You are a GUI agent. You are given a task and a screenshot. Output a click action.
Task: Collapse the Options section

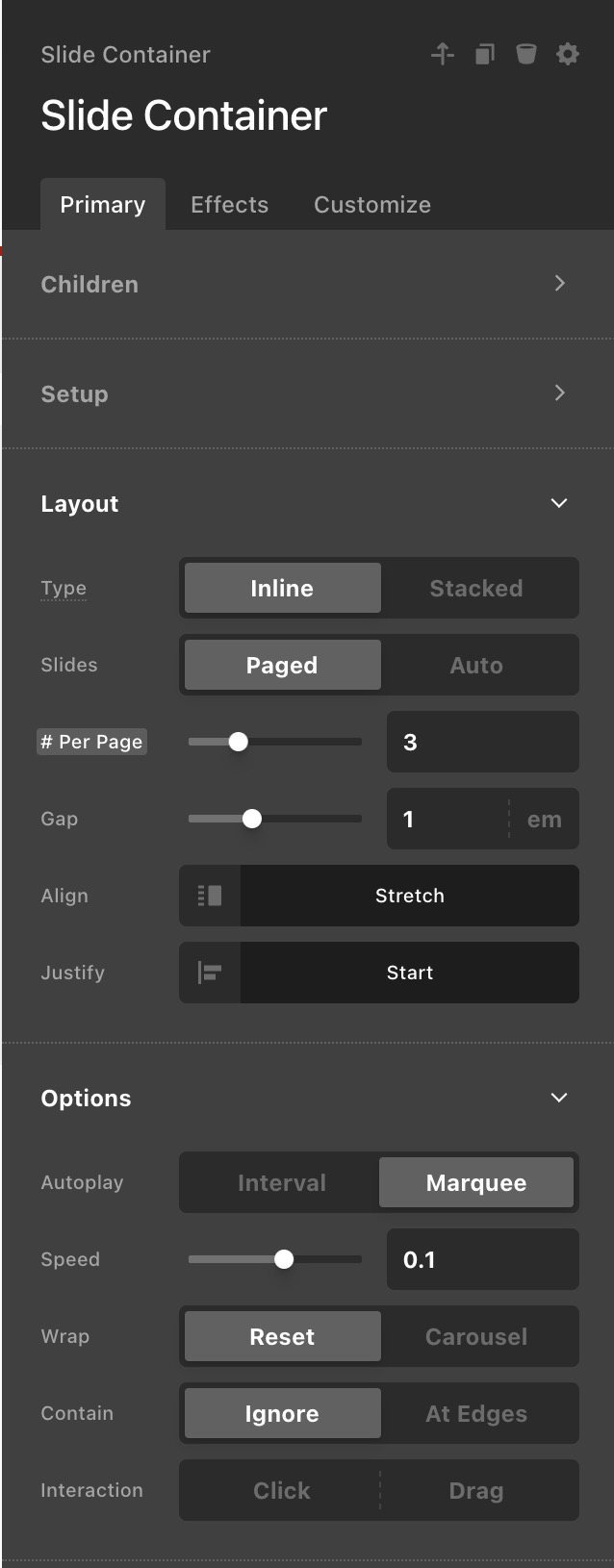pos(559,1098)
